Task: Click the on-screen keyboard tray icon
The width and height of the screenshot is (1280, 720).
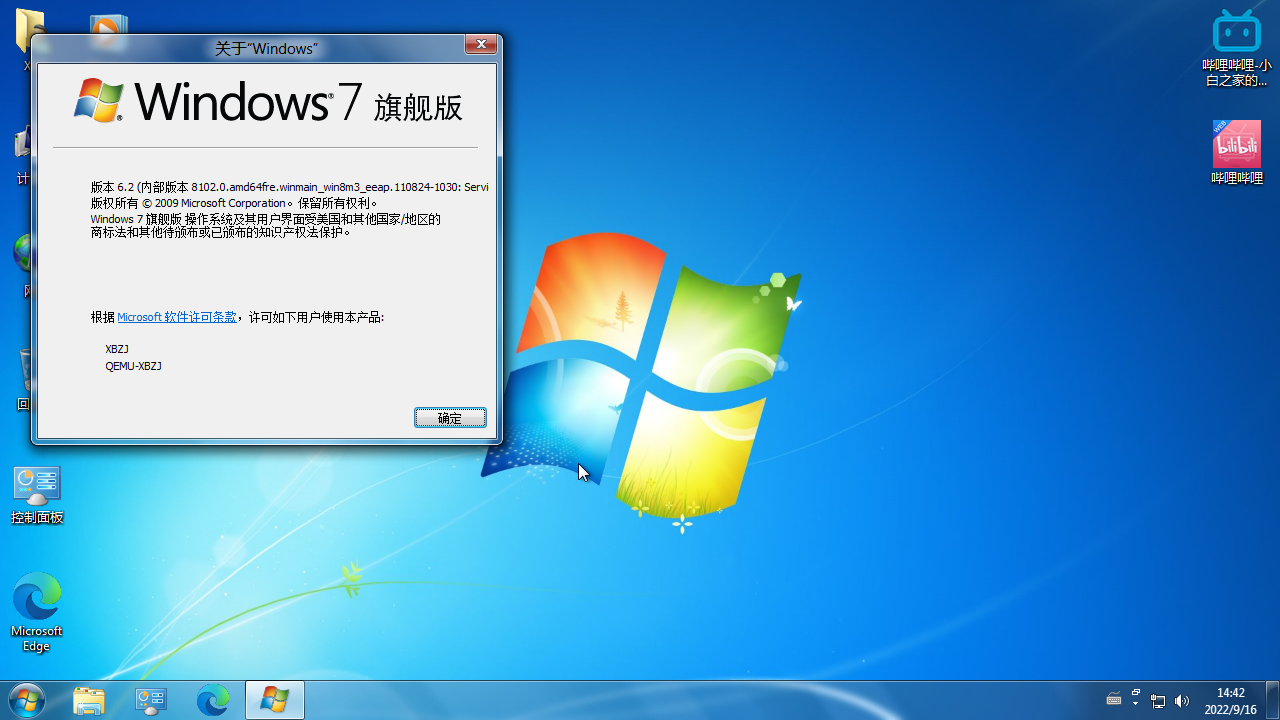Action: pyautogui.click(x=1114, y=700)
